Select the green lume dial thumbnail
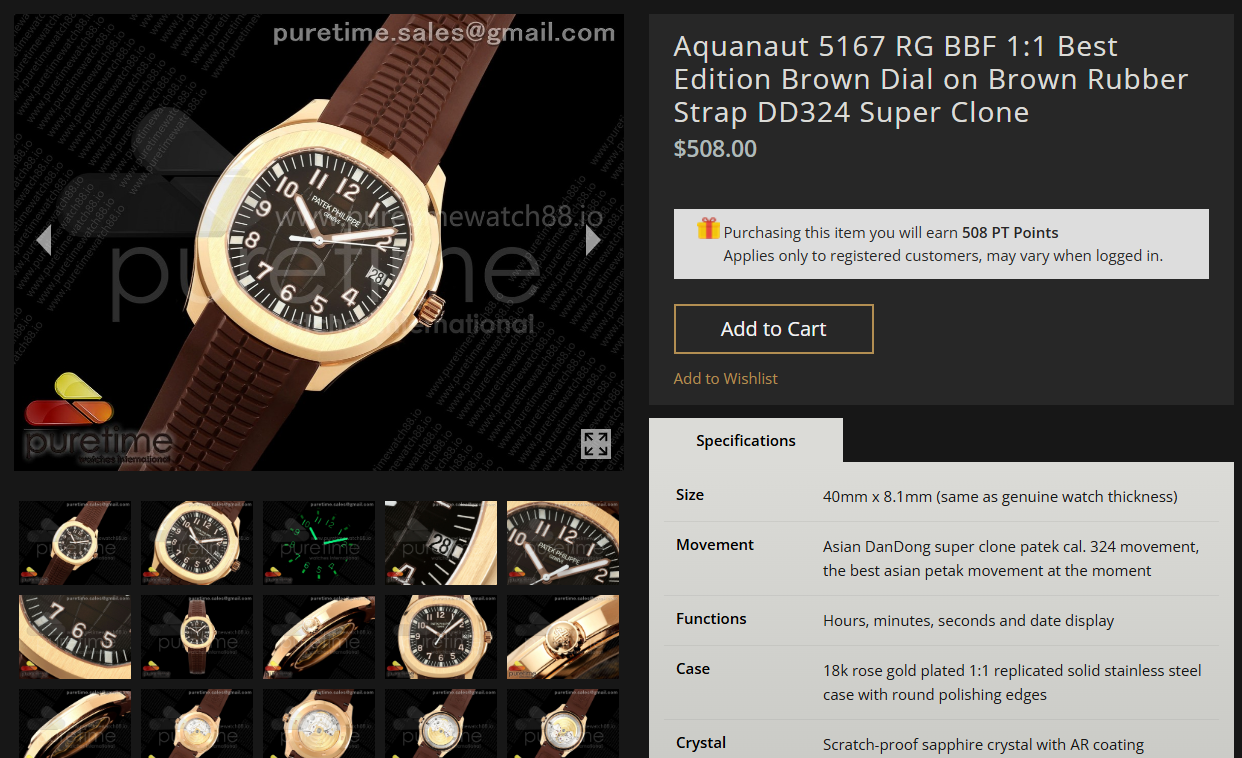Viewport: 1242px width, 758px height. (x=319, y=543)
